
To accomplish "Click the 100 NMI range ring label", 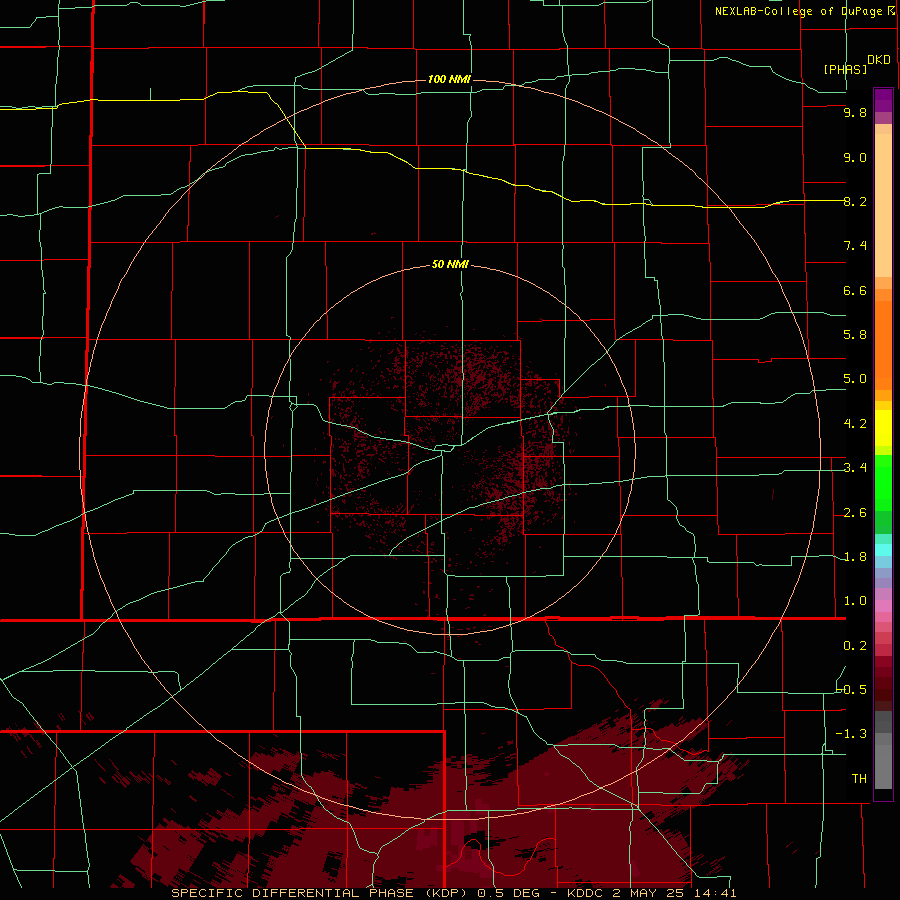I will 449,79.
